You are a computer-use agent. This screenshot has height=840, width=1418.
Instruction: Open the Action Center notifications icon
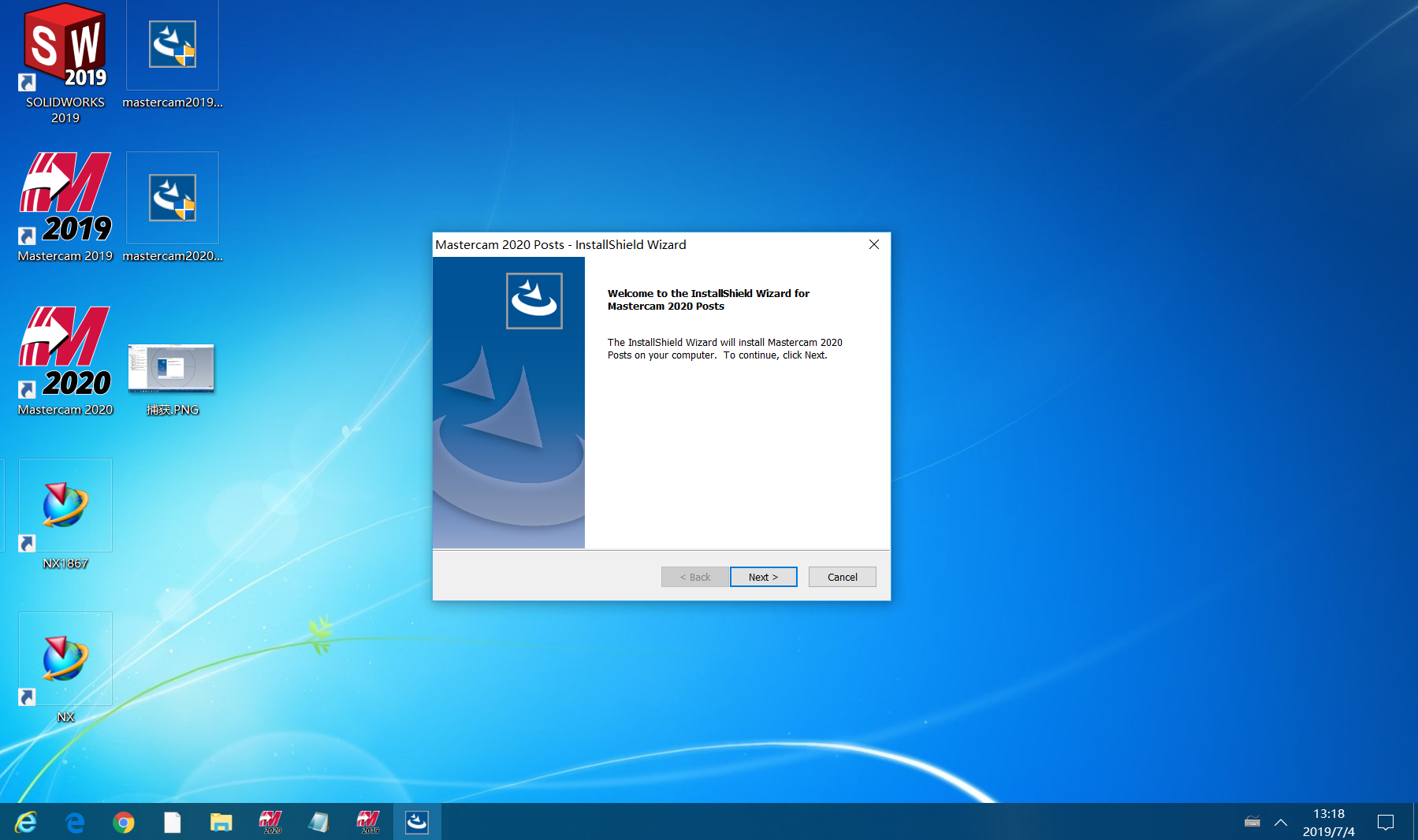click(x=1386, y=823)
